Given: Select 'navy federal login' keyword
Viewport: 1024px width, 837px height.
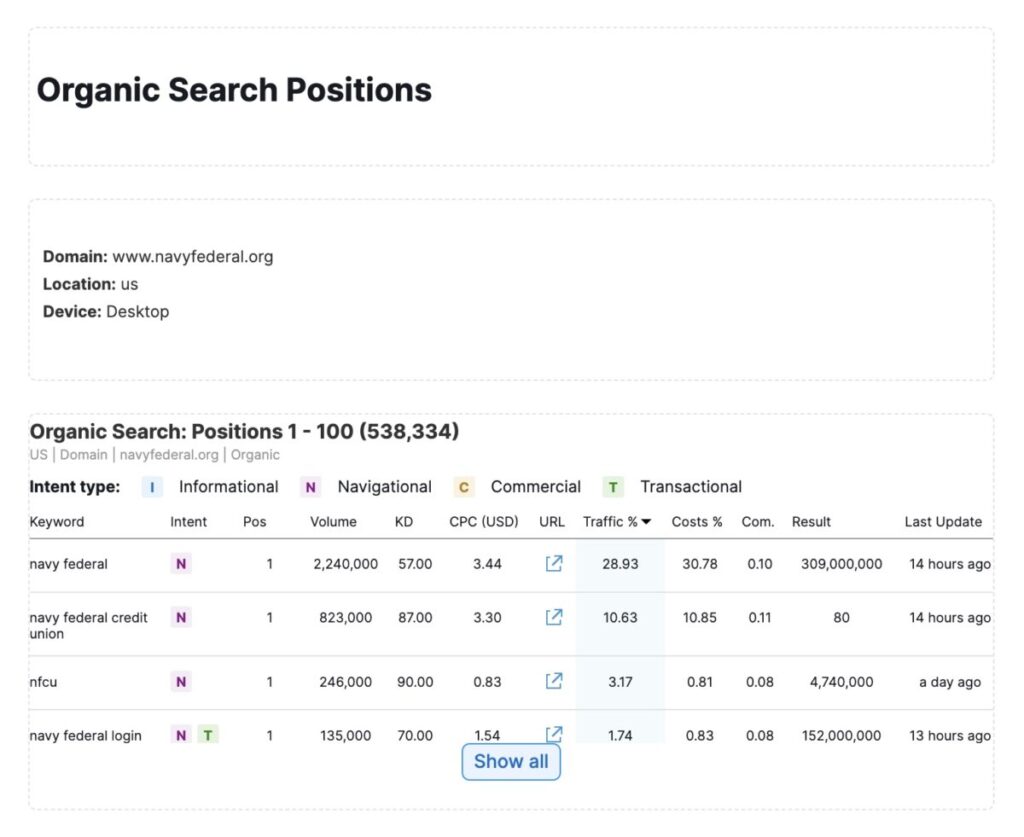Looking at the screenshot, I should (x=86, y=736).
